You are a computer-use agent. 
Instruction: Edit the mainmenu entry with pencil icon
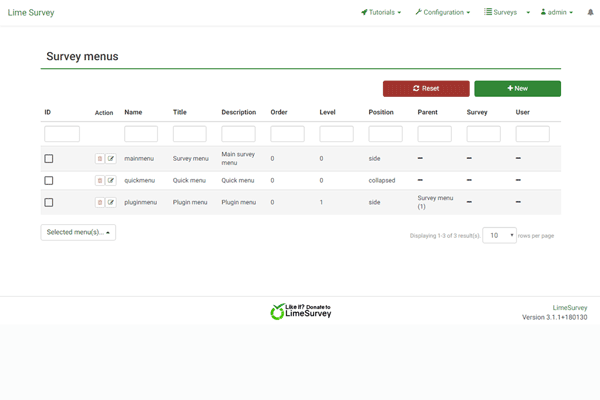click(x=111, y=158)
